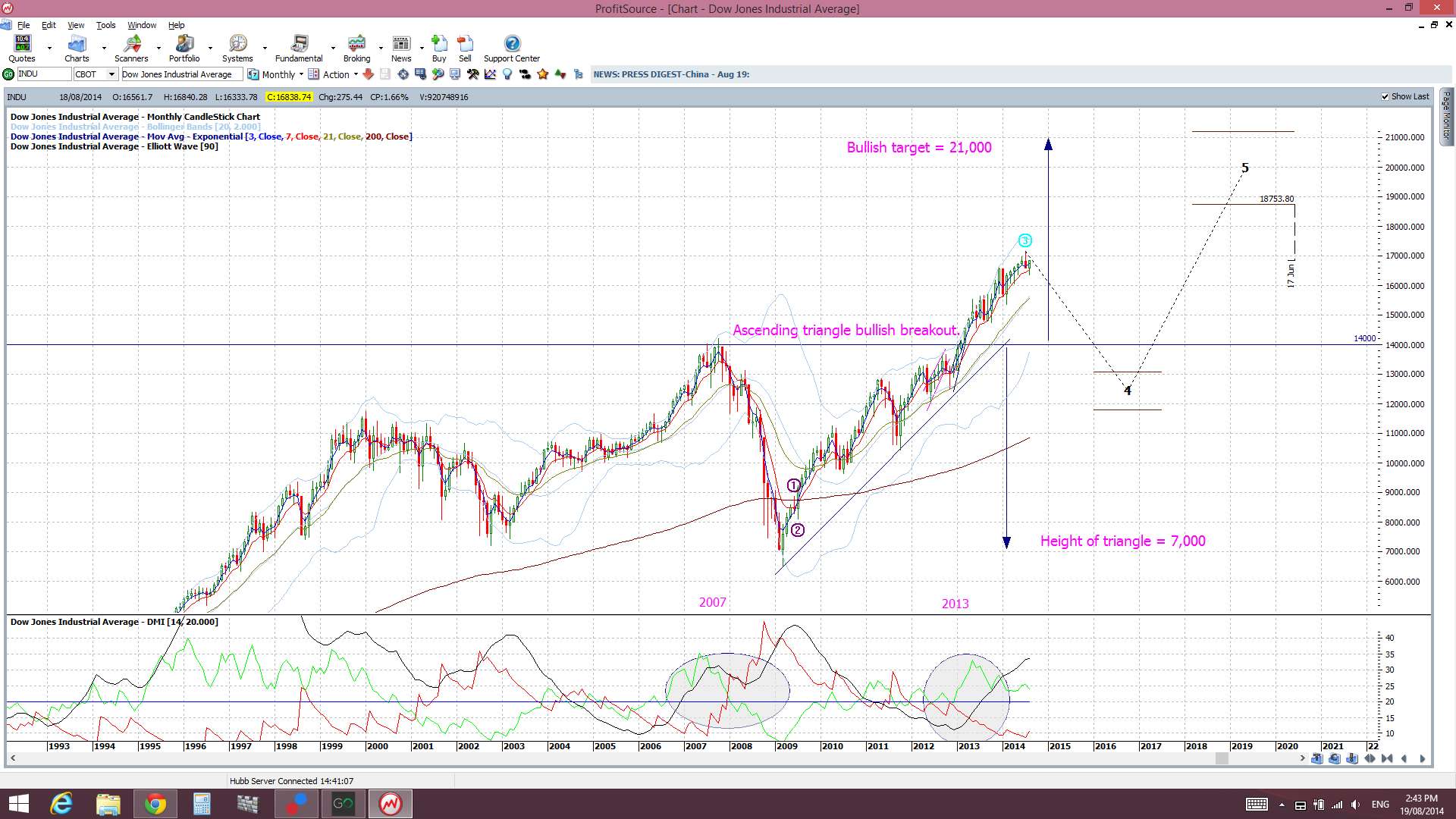Click the green Go button
The image size is (1456, 819).
click(x=8, y=74)
